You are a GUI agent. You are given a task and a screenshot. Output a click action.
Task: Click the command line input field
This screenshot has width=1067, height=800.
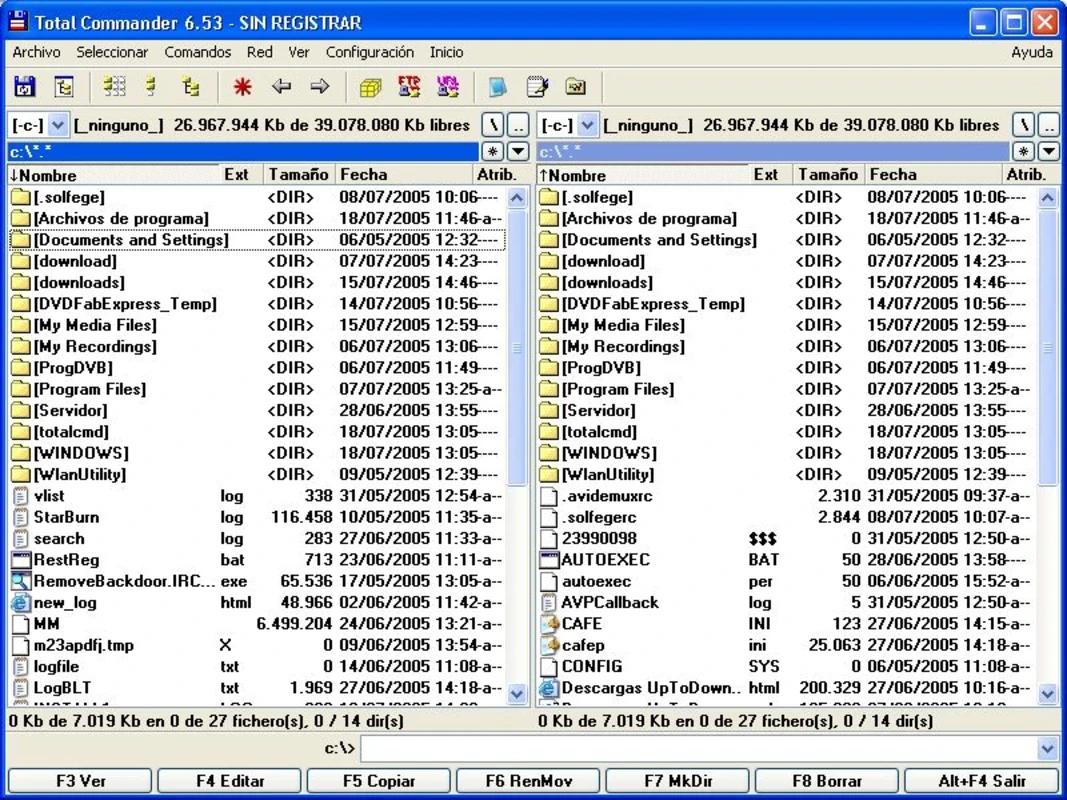698,748
